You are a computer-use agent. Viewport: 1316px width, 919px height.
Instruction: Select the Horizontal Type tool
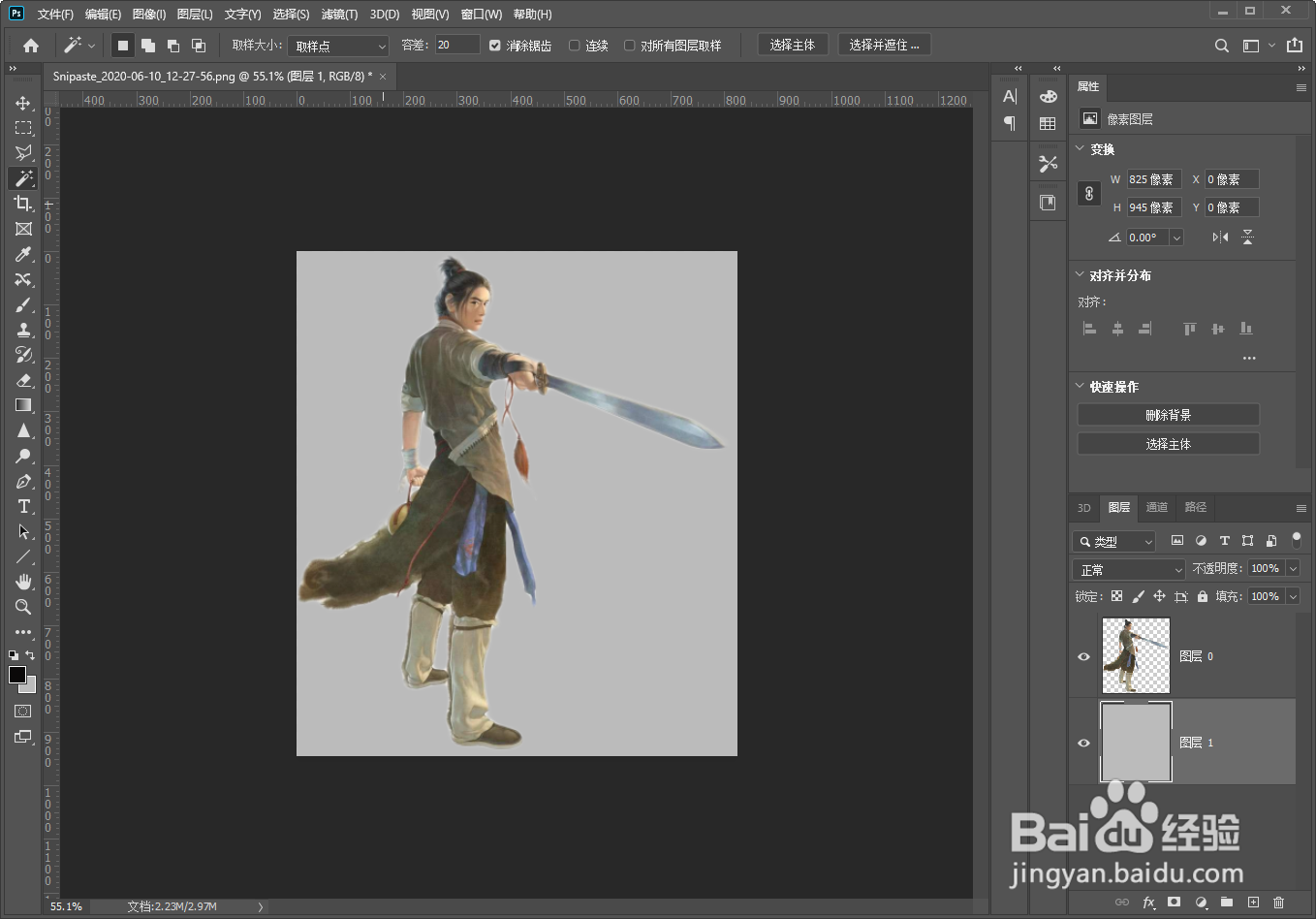(23, 506)
